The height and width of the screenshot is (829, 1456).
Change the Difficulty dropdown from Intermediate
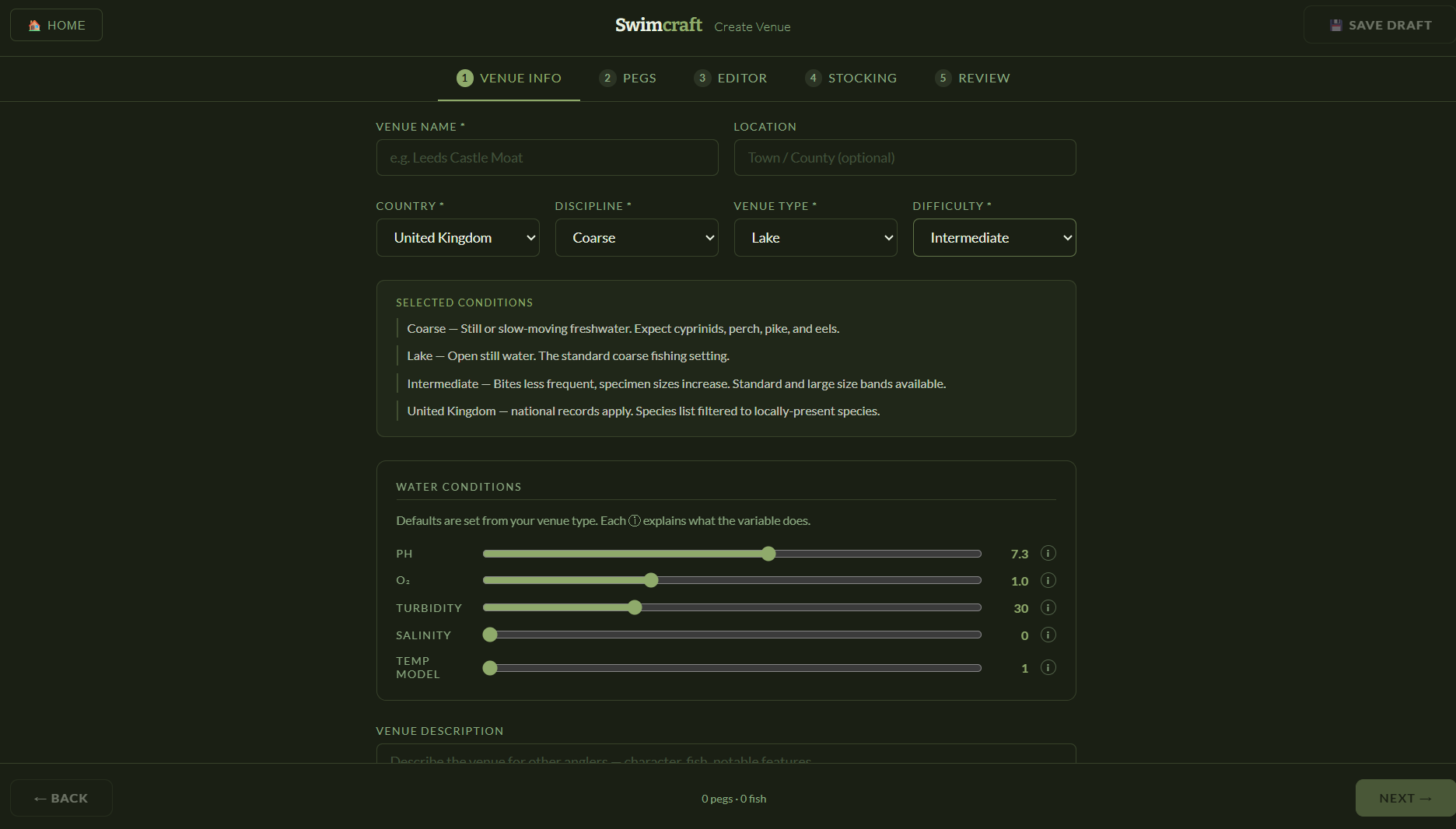[994, 238]
